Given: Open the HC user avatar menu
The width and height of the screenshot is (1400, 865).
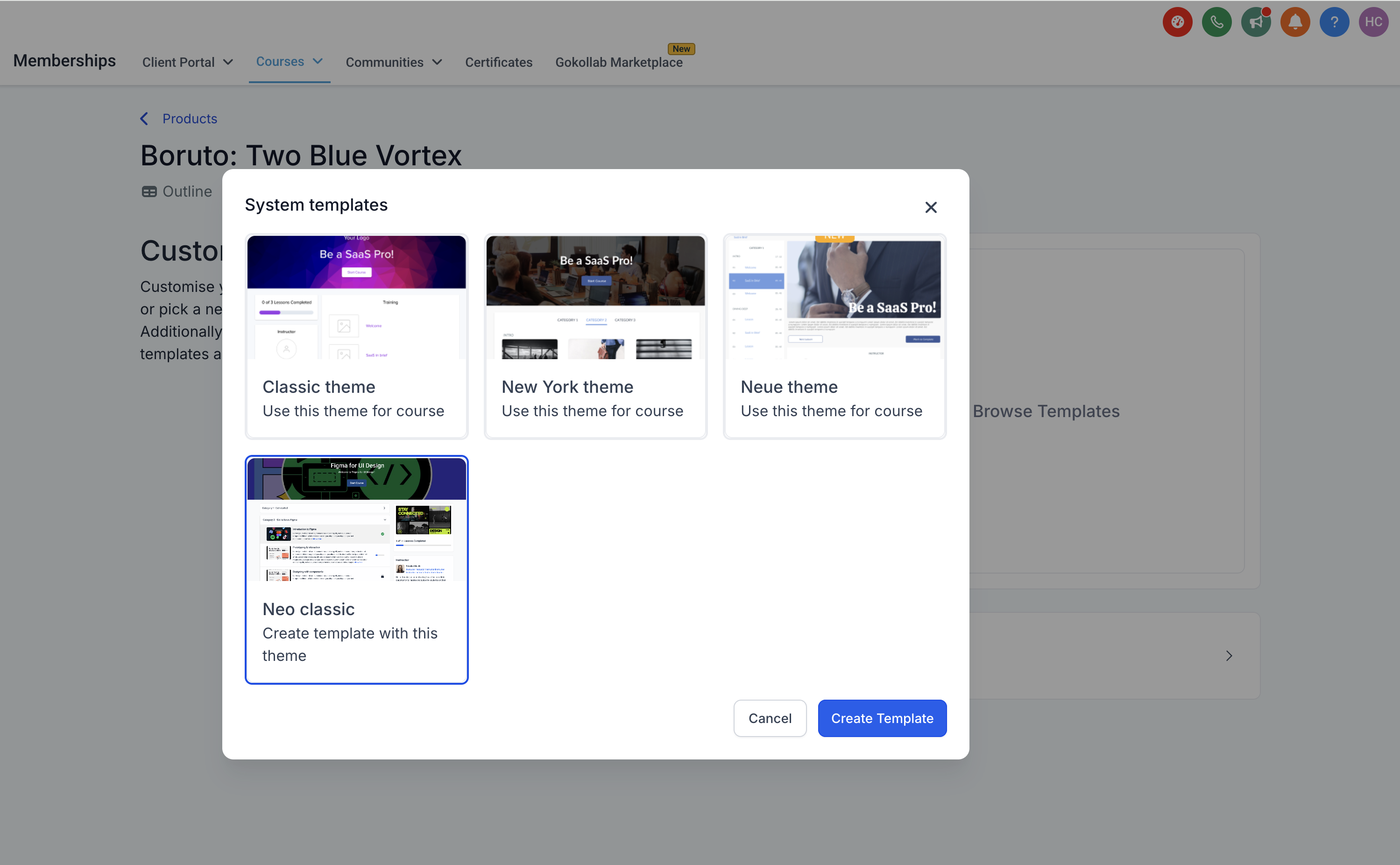Looking at the screenshot, I should tap(1373, 22).
